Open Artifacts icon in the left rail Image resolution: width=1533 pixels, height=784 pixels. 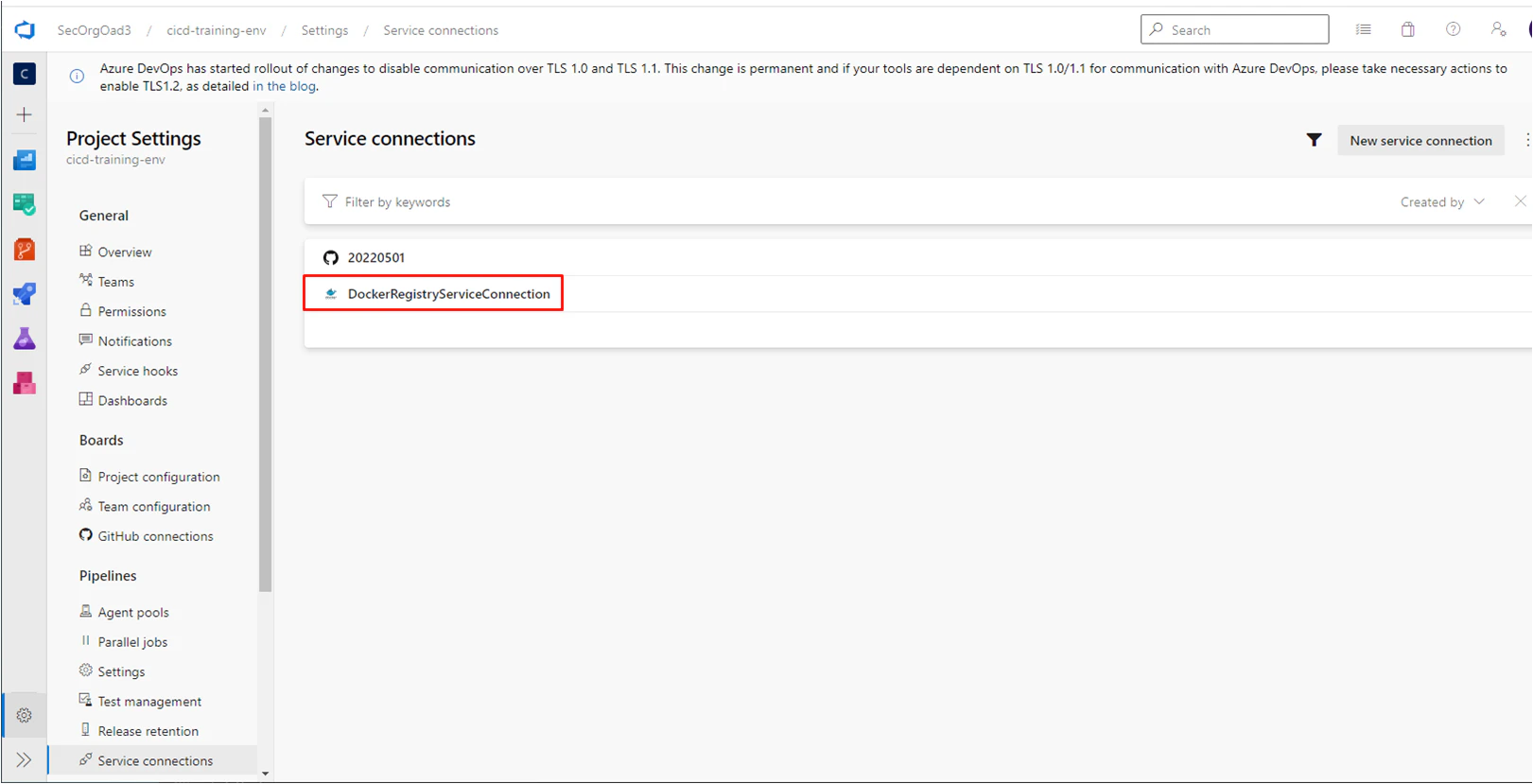coord(25,383)
